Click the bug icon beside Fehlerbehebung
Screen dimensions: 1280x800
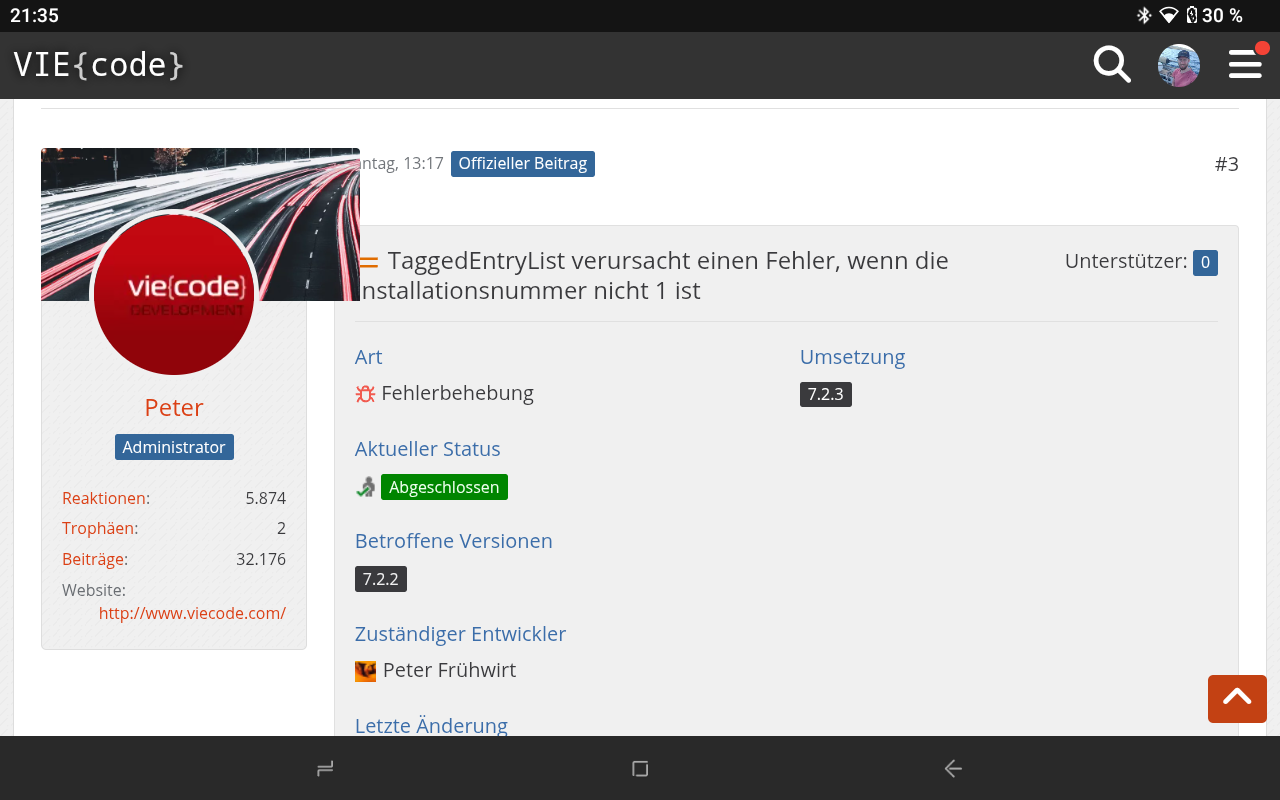click(365, 394)
